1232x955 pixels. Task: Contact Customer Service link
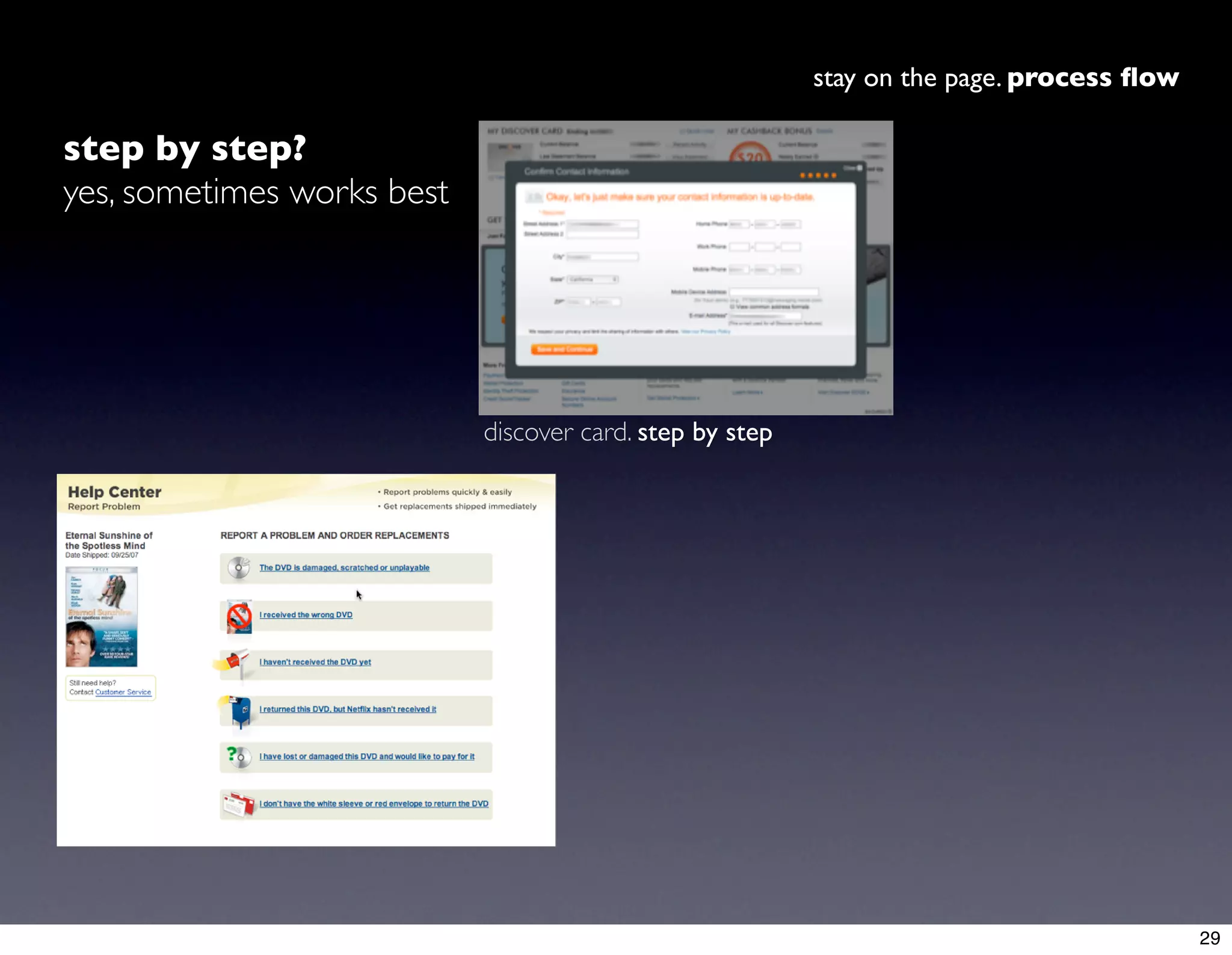click(x=123, y=692)
